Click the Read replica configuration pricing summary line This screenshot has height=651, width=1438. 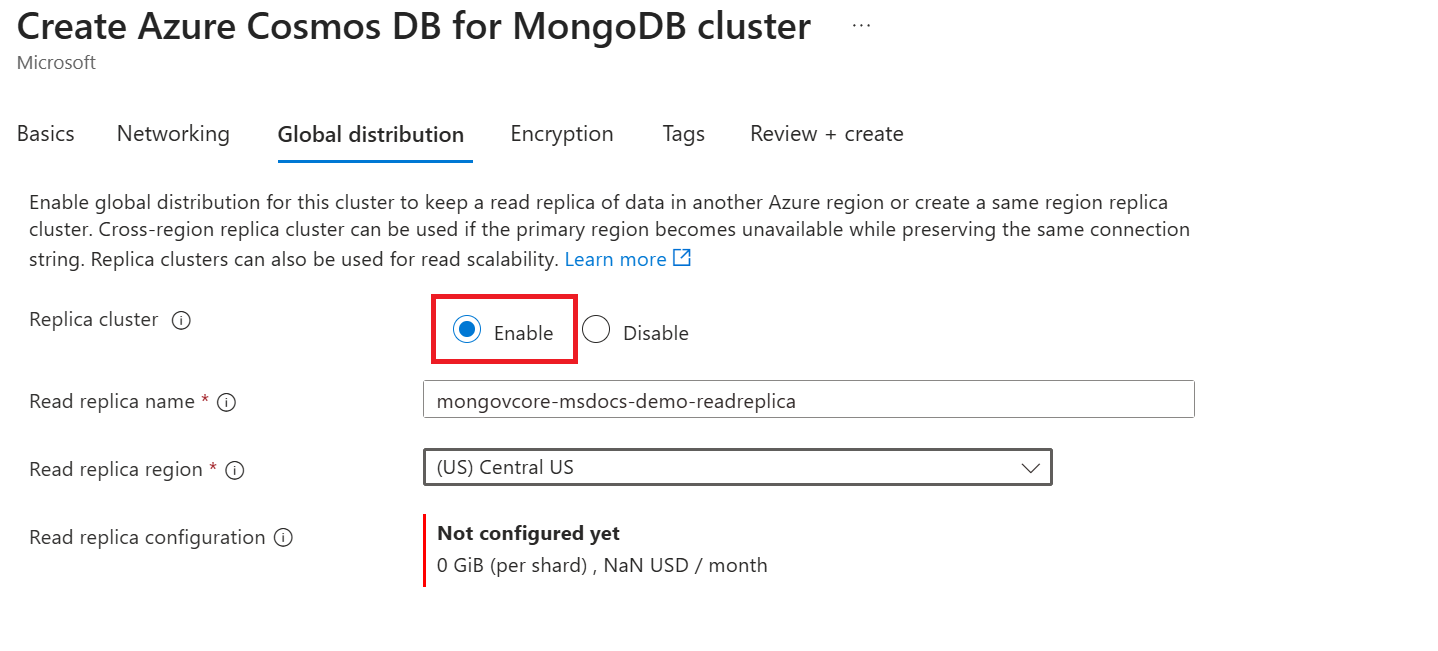pos(602,565)
